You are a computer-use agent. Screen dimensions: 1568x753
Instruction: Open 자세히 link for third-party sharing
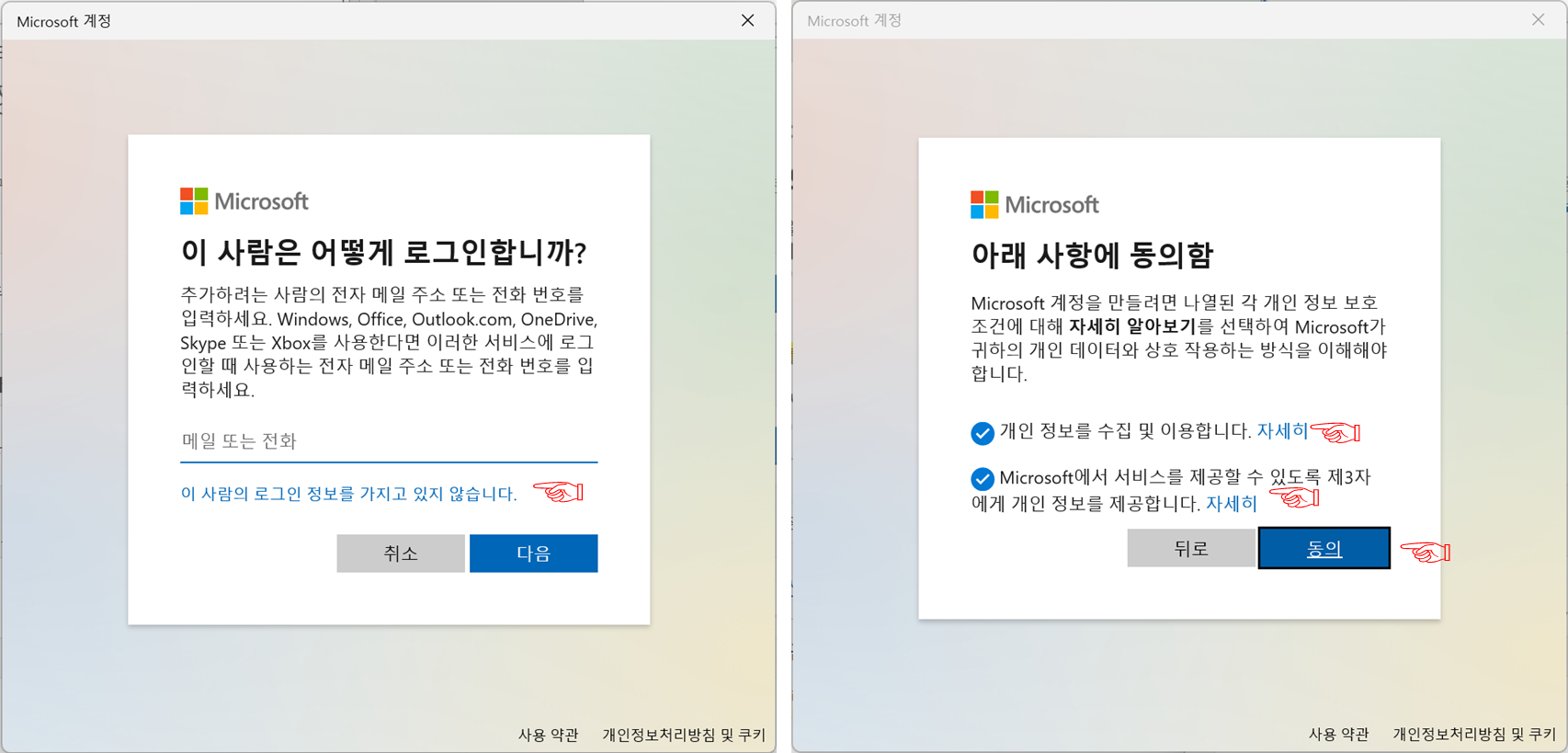tap(1232, 504)
